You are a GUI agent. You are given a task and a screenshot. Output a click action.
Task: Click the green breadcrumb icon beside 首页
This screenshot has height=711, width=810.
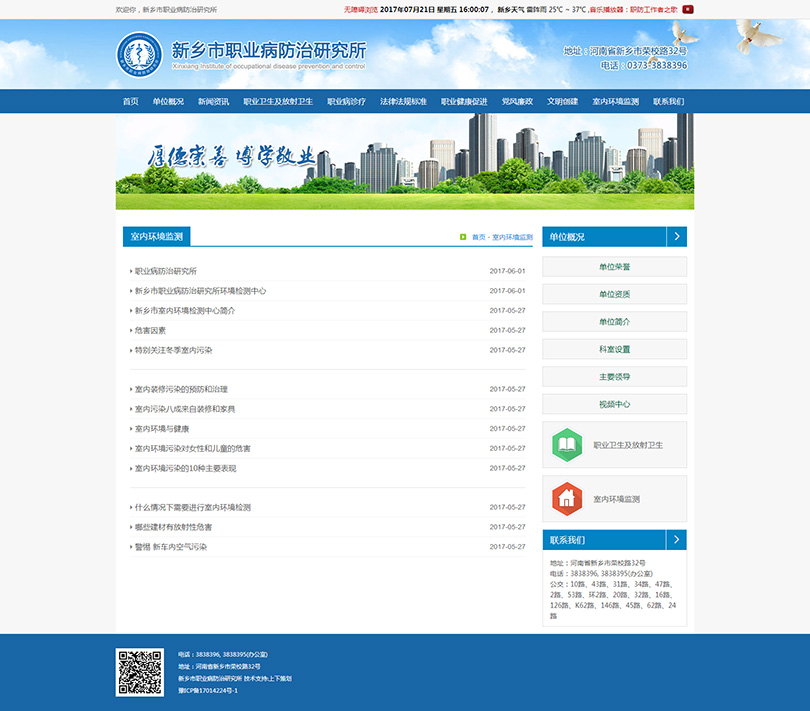pos(463,237)
